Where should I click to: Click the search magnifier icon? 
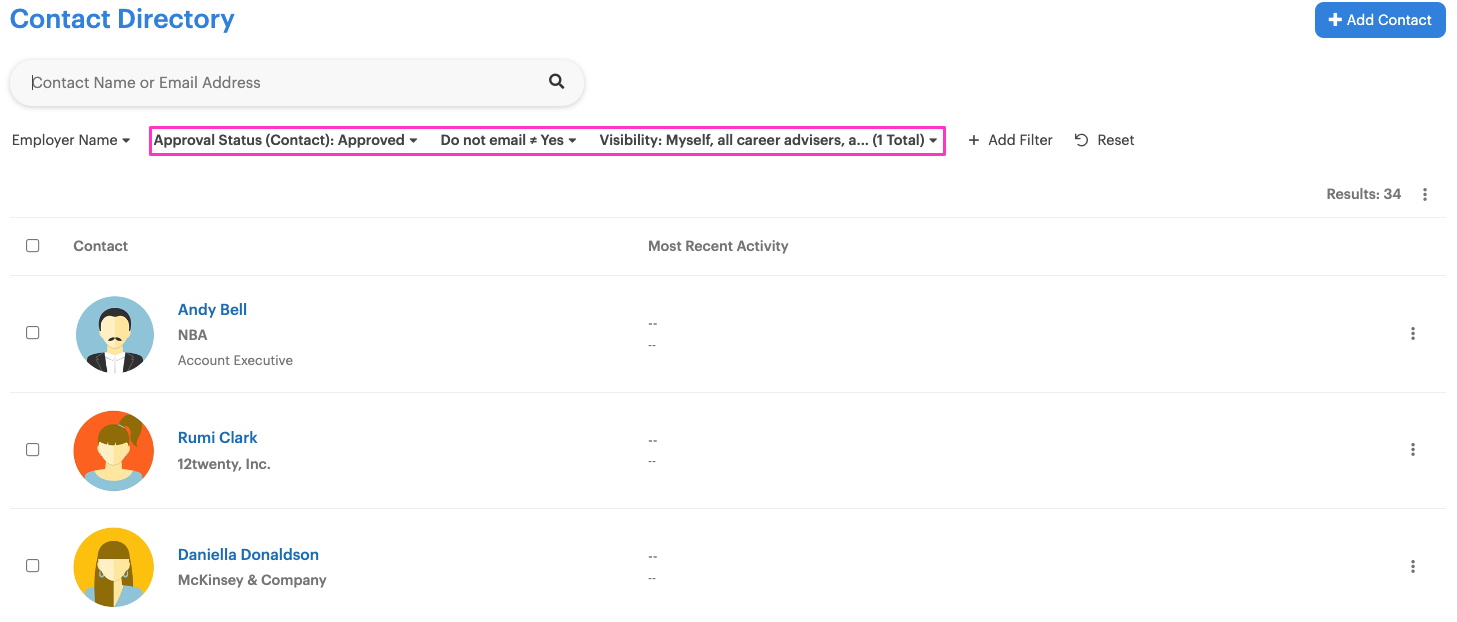(x=557, y=82)
